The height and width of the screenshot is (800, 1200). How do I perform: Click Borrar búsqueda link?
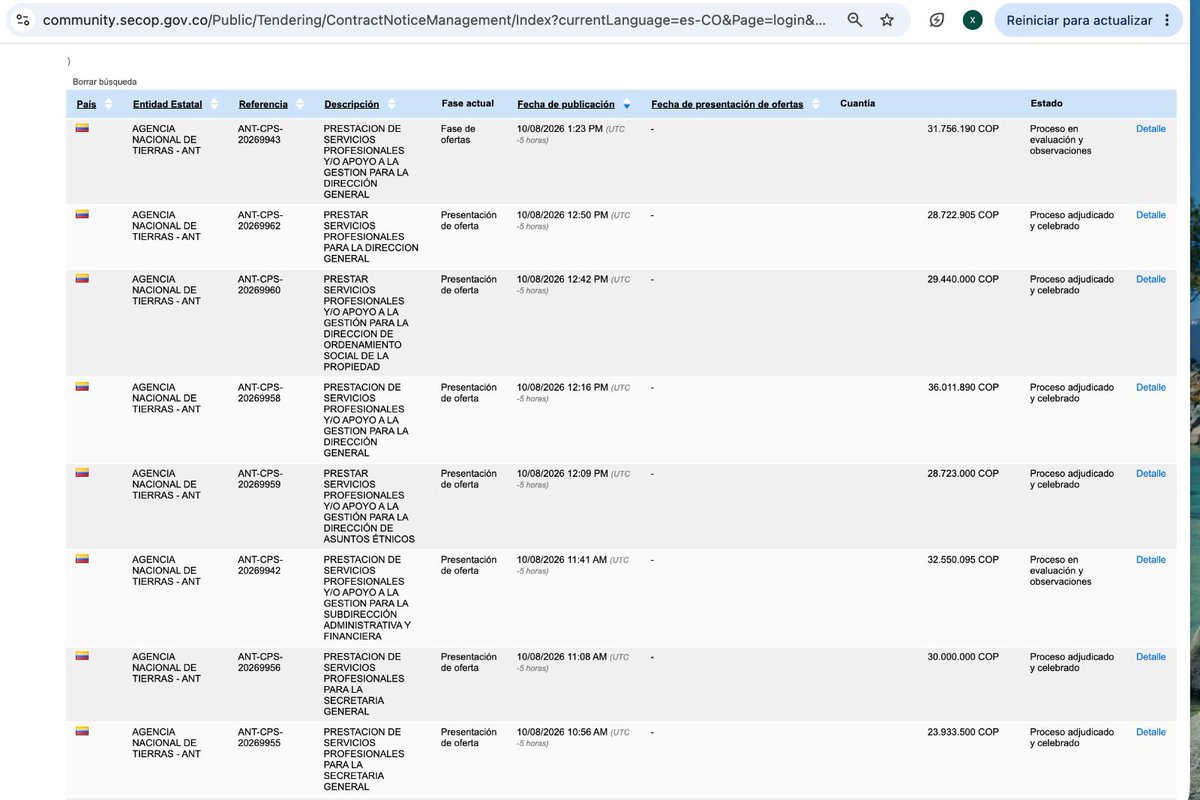105,81
